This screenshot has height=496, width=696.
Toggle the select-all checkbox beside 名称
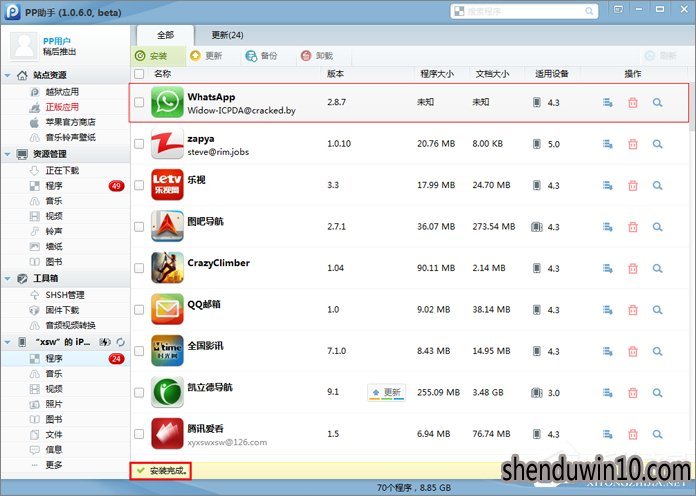(139, 74)
